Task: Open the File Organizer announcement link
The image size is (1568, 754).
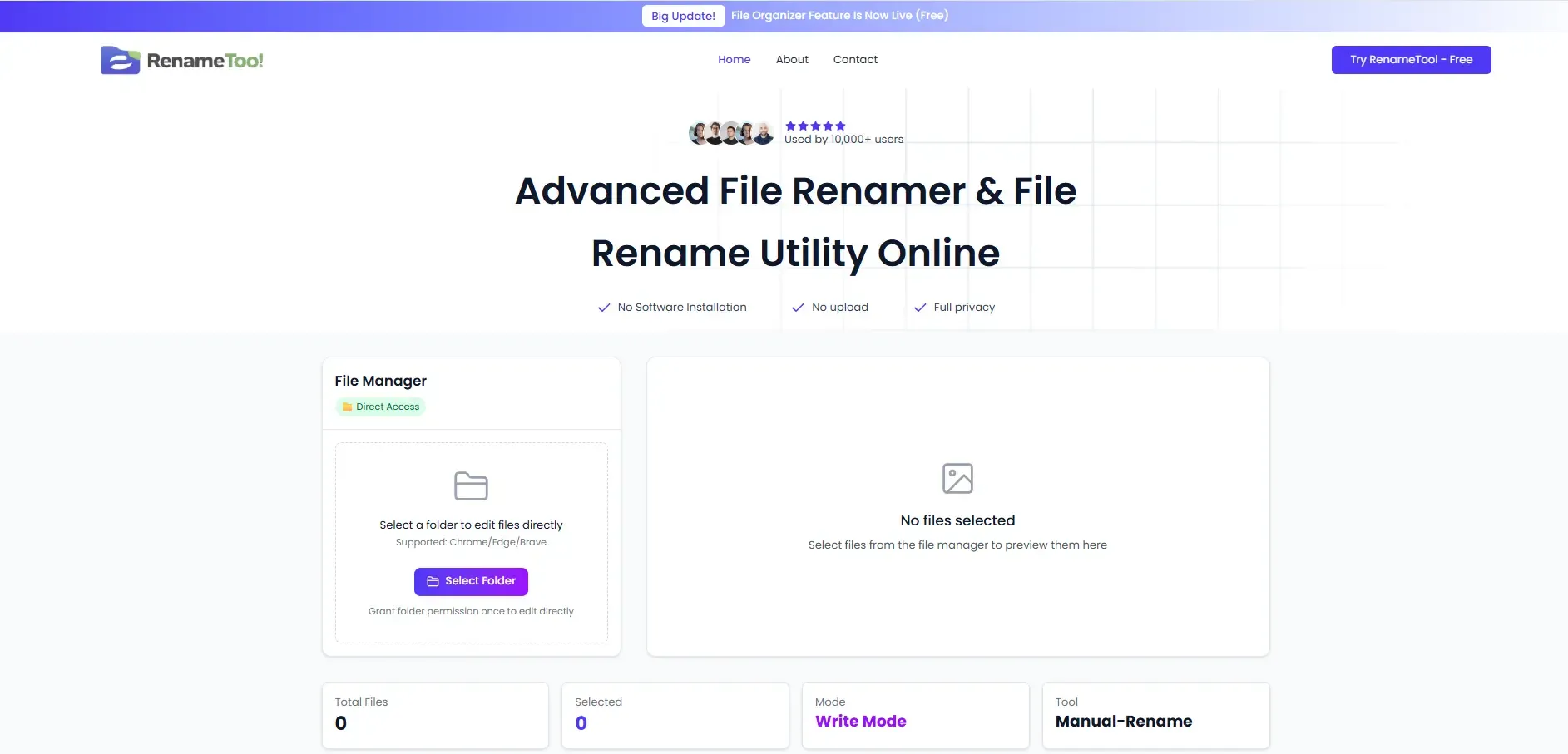Action: (839, 16)
